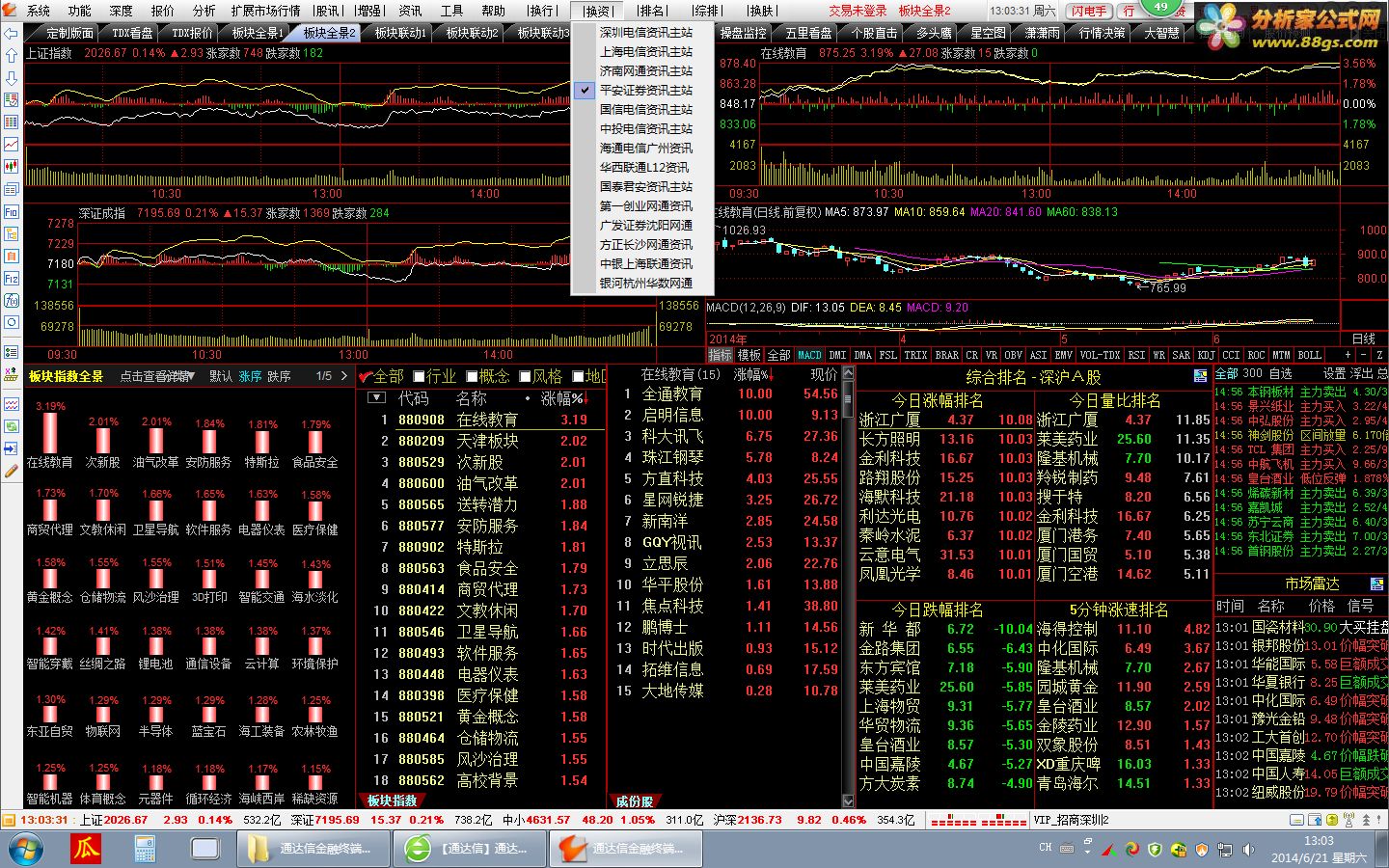Viewport: 1389px width, 868px height.
Task: Click 浙江广厦 in 今日涨幅排名
Action: (889, 420)
